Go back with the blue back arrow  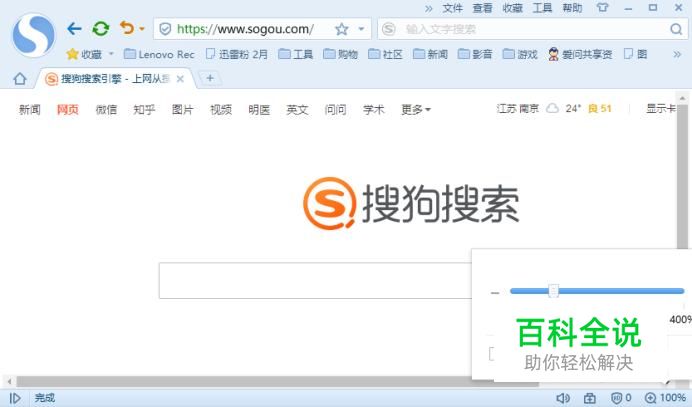click(x=74, y=29)
